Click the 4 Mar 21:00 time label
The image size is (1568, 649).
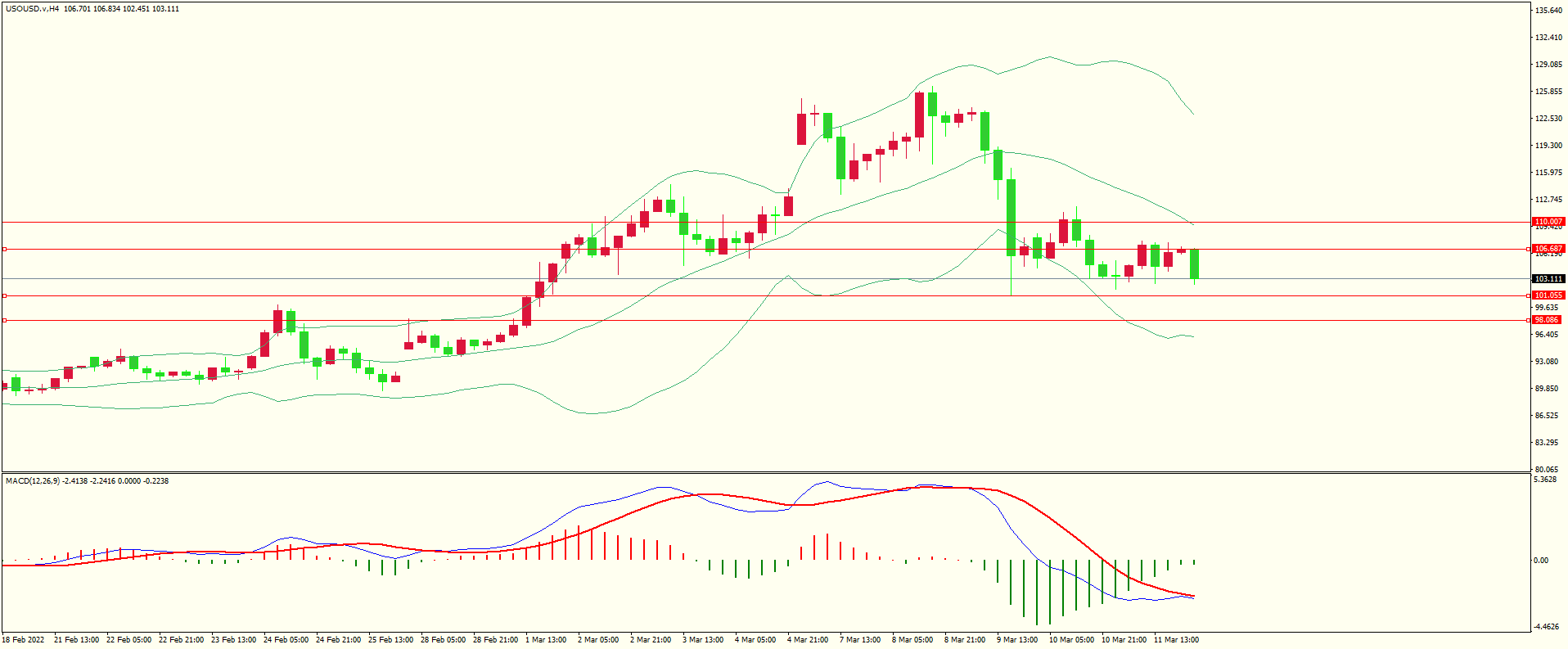808,640
